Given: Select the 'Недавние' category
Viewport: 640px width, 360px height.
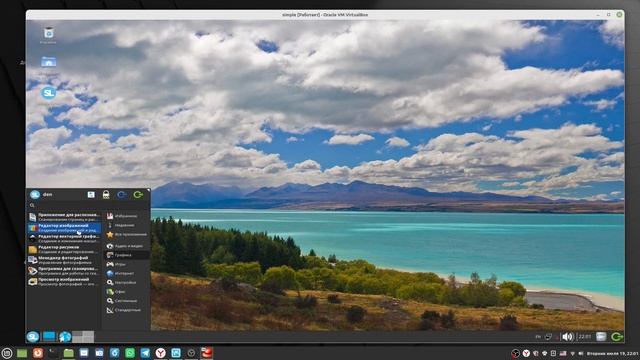Looking at the screenshot, I should (126, 225).
